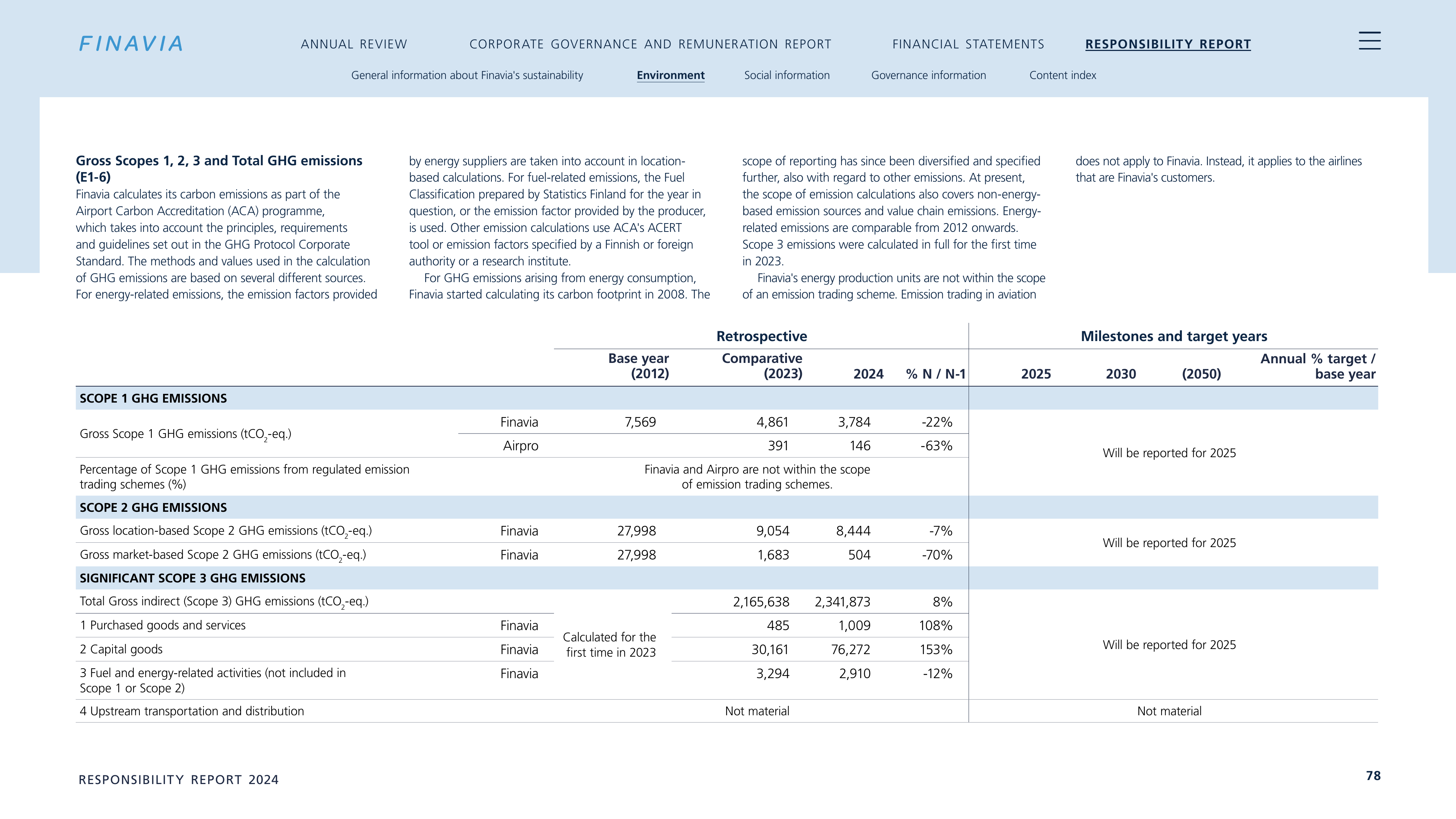Select the Annual % target / base year header
Viewport: 1456px width, 819px height.
[x=1318, y=366]
